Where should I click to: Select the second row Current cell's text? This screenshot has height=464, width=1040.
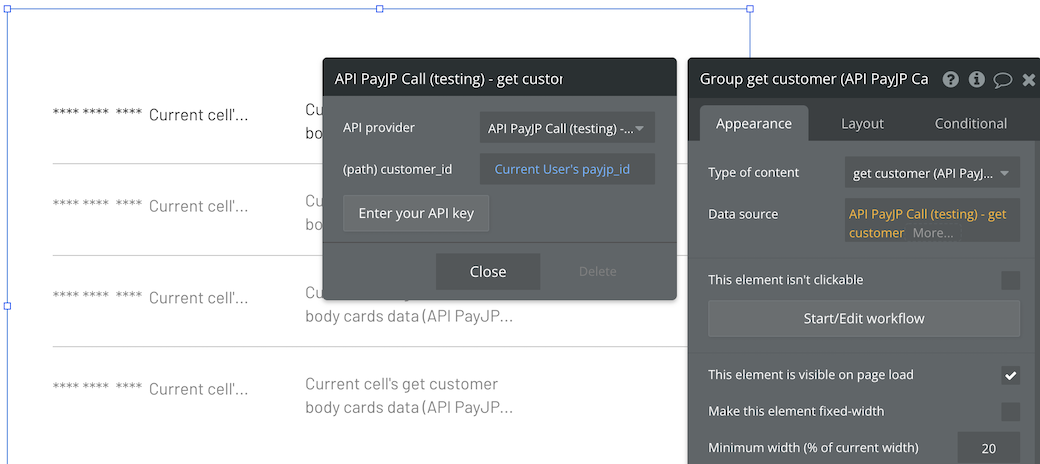click(198, 206)
